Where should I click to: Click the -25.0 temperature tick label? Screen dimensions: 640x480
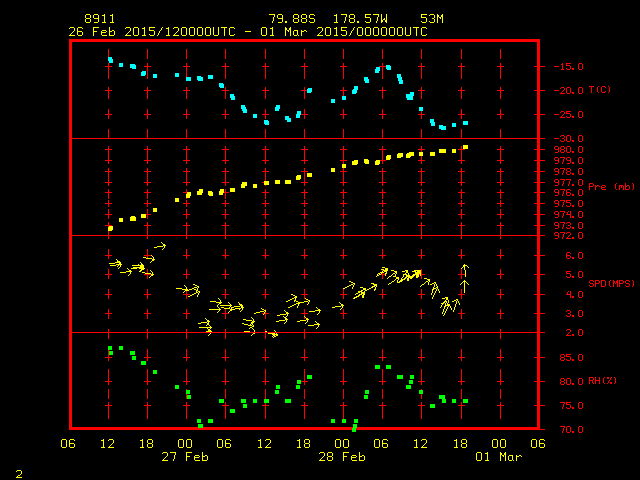(569, 115)
